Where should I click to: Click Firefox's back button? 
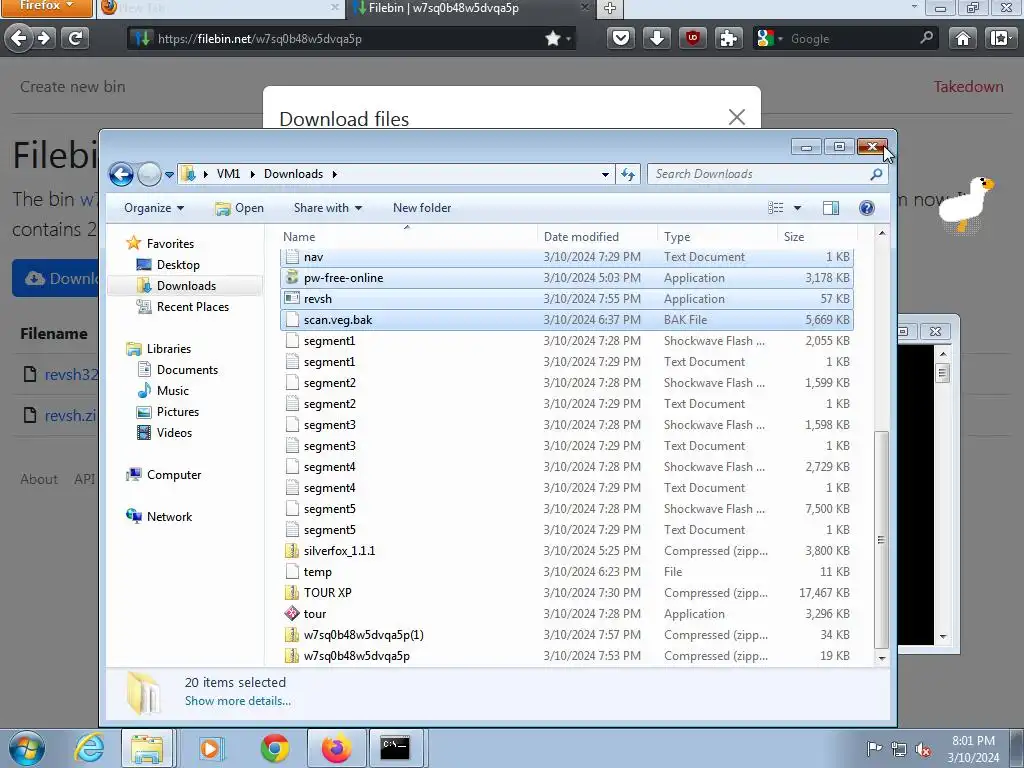click(x=18, y=39)
